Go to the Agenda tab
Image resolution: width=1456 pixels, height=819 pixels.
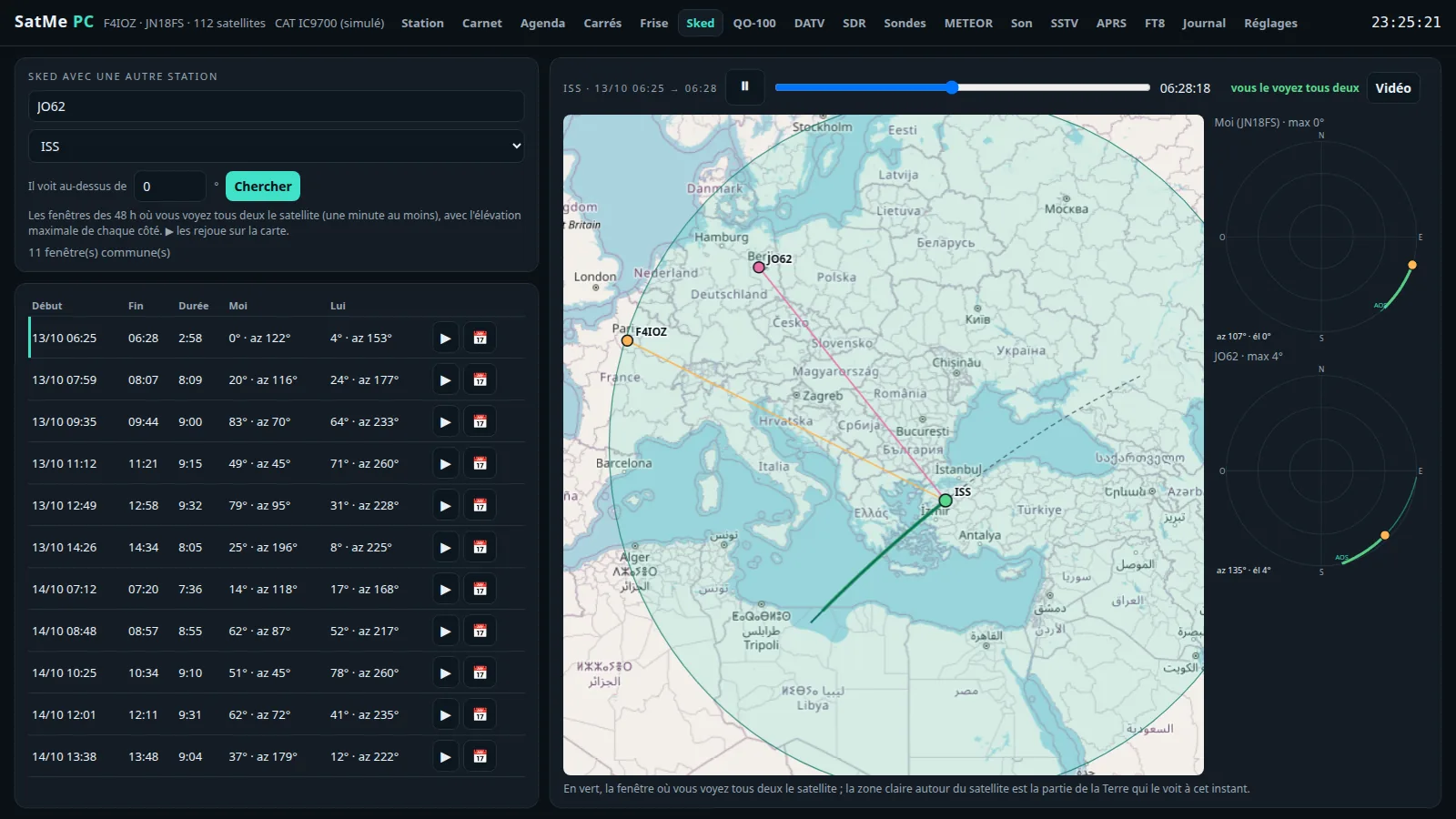542,23
